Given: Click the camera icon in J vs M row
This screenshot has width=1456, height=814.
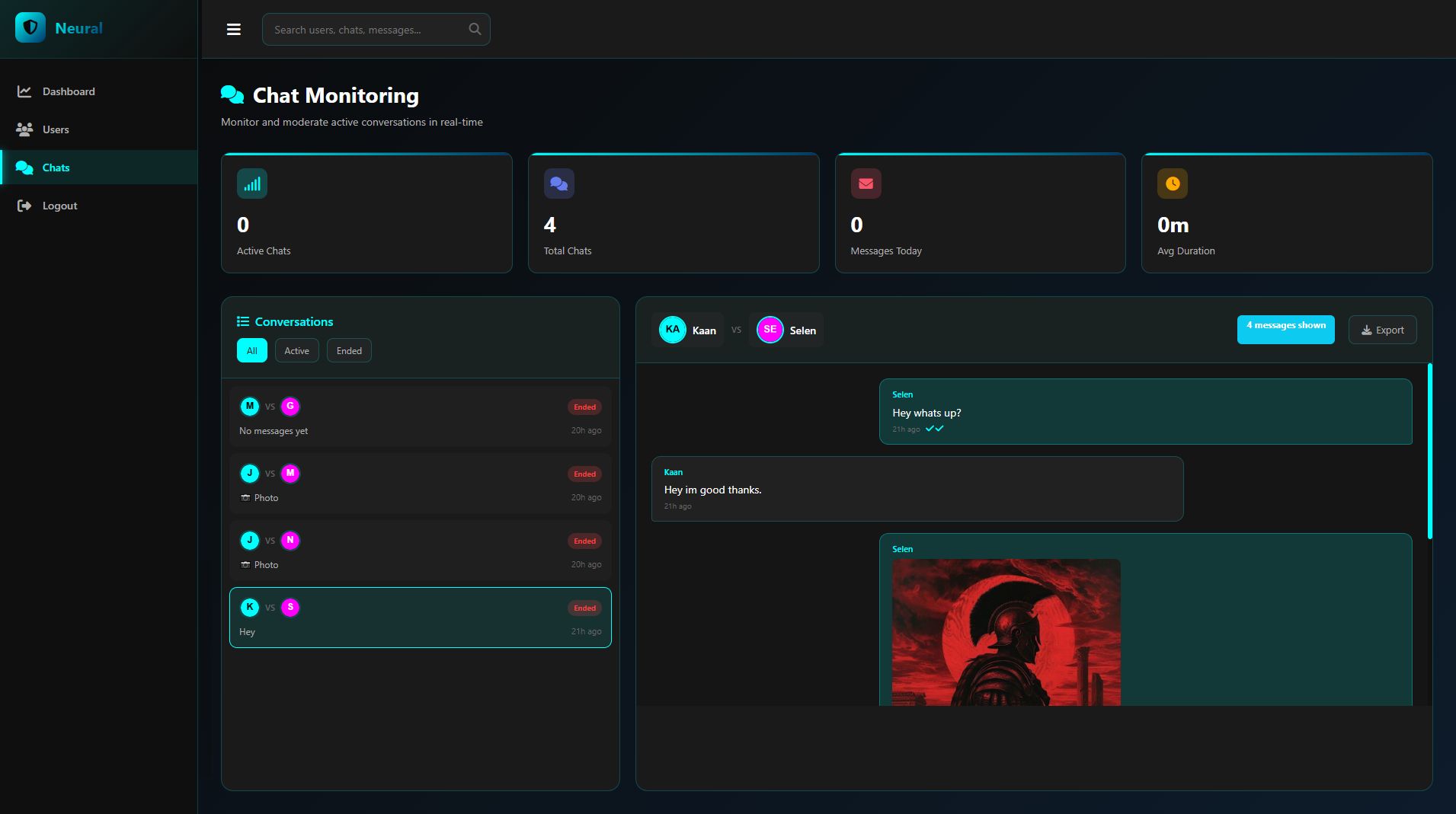Looking at the screenshot, I should tap(245, 498).
